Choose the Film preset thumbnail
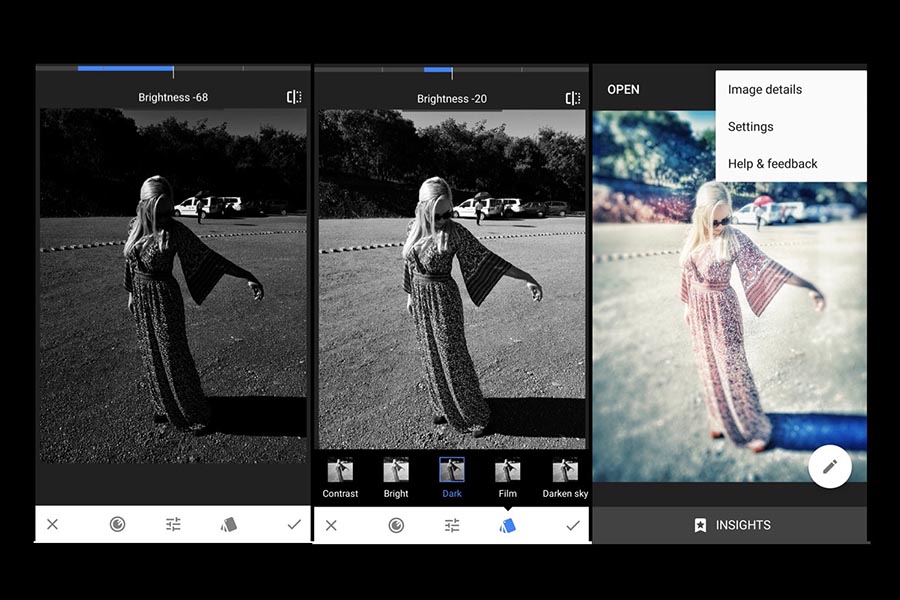Screen dimensions: 900x600 508,476
